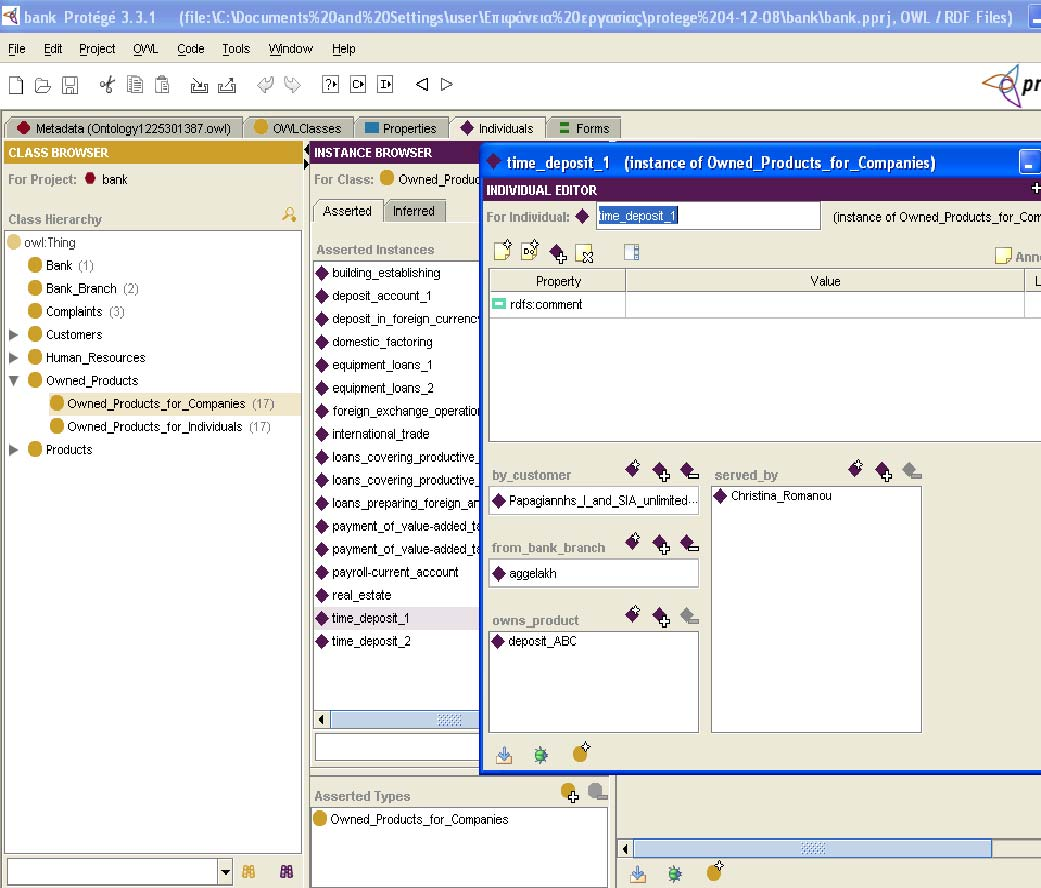Select the payroll-current_account instance
The width and height of the screenshot is (1041, 888).
395,572
